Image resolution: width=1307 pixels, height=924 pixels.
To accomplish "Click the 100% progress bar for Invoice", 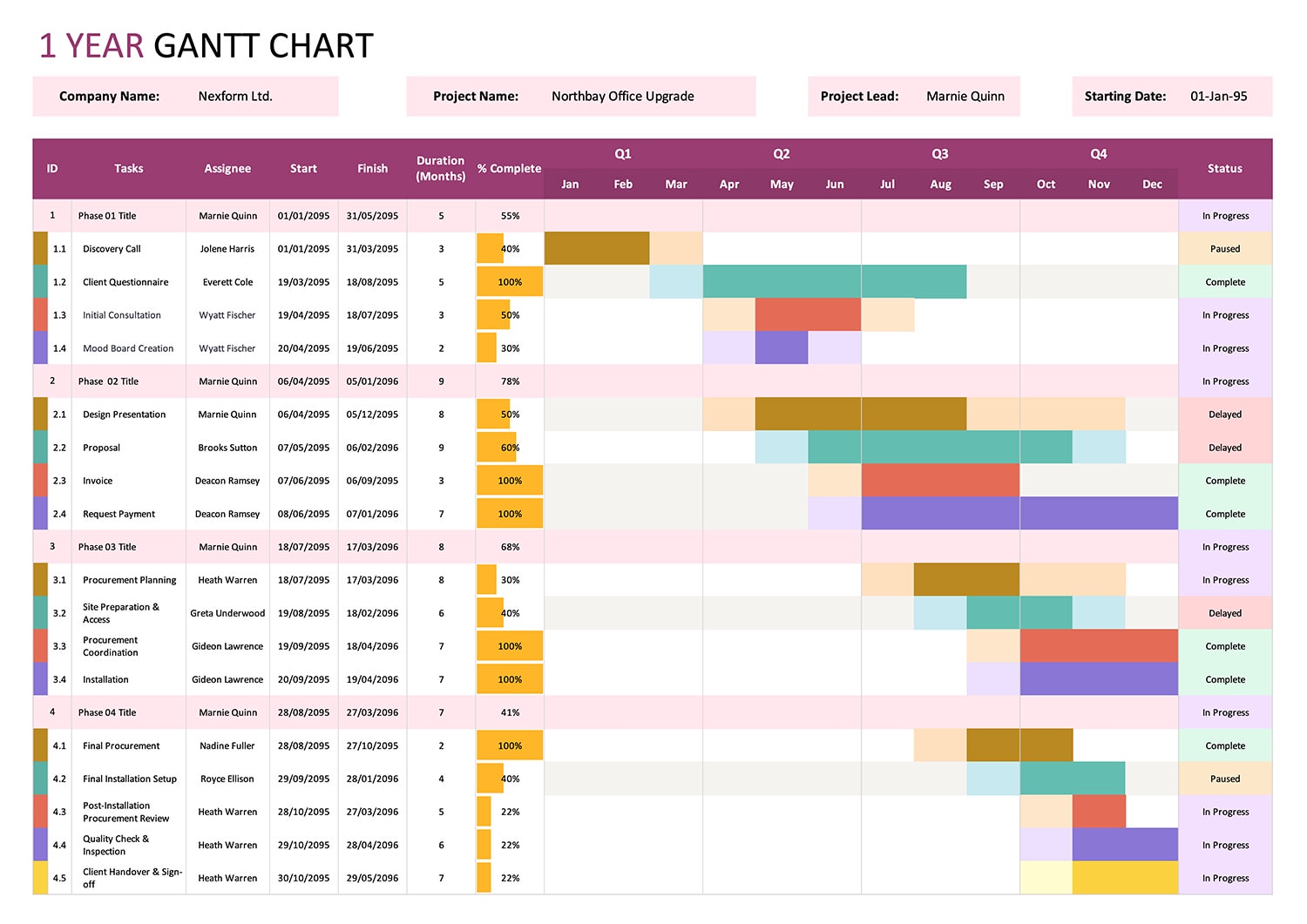I will coord(509,480).
